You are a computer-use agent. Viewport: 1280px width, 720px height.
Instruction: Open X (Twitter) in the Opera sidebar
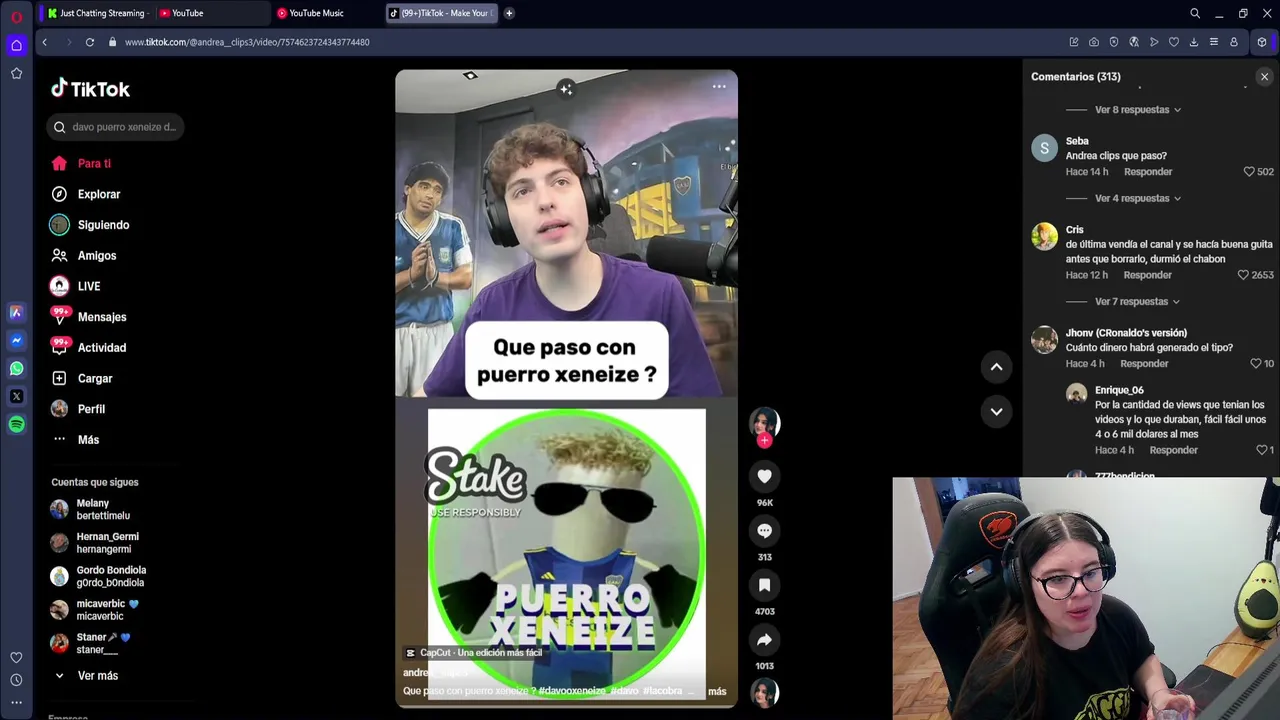point(16,396)
